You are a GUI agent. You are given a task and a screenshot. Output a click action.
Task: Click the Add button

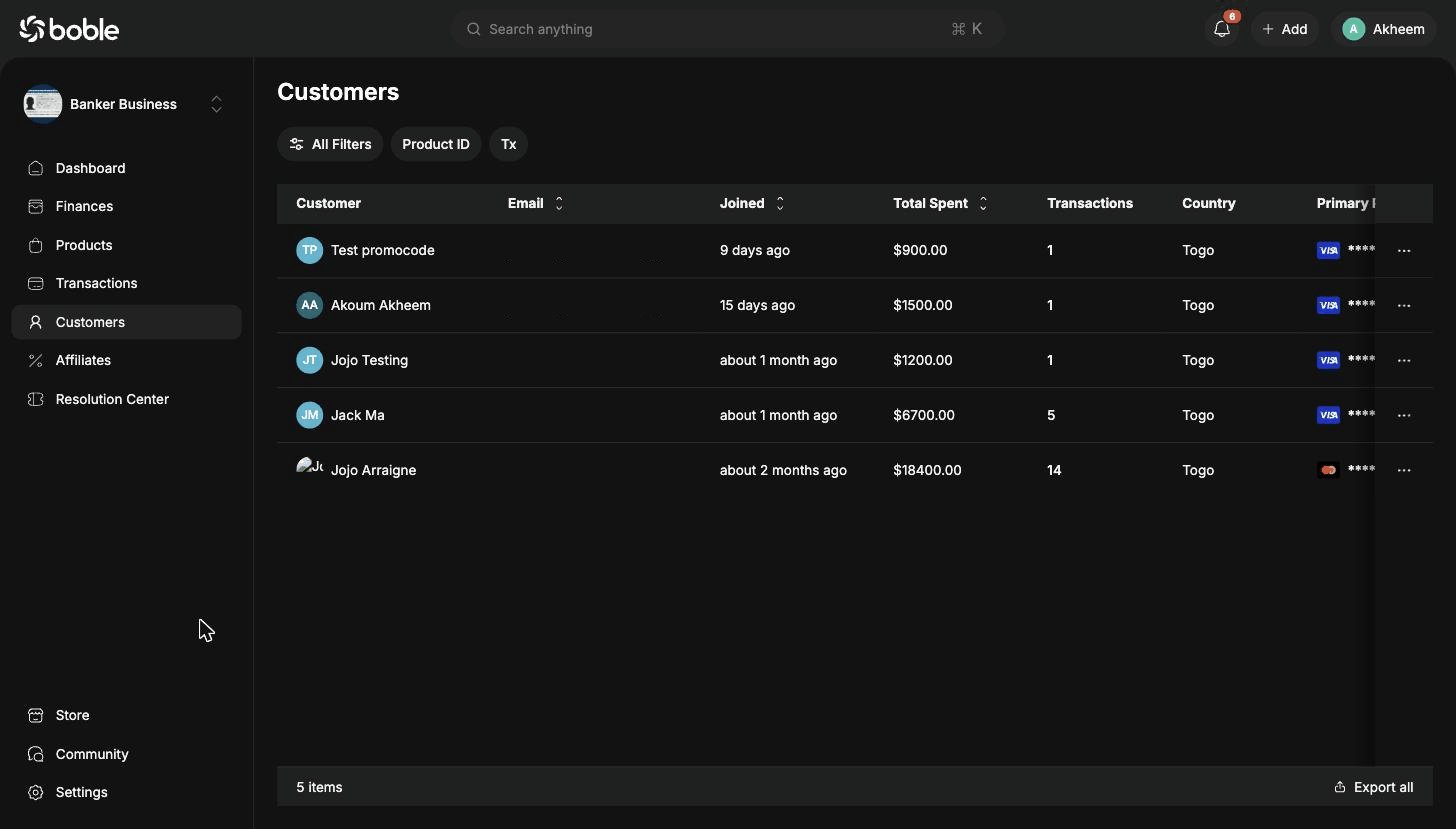click(x=1285, y=29)
